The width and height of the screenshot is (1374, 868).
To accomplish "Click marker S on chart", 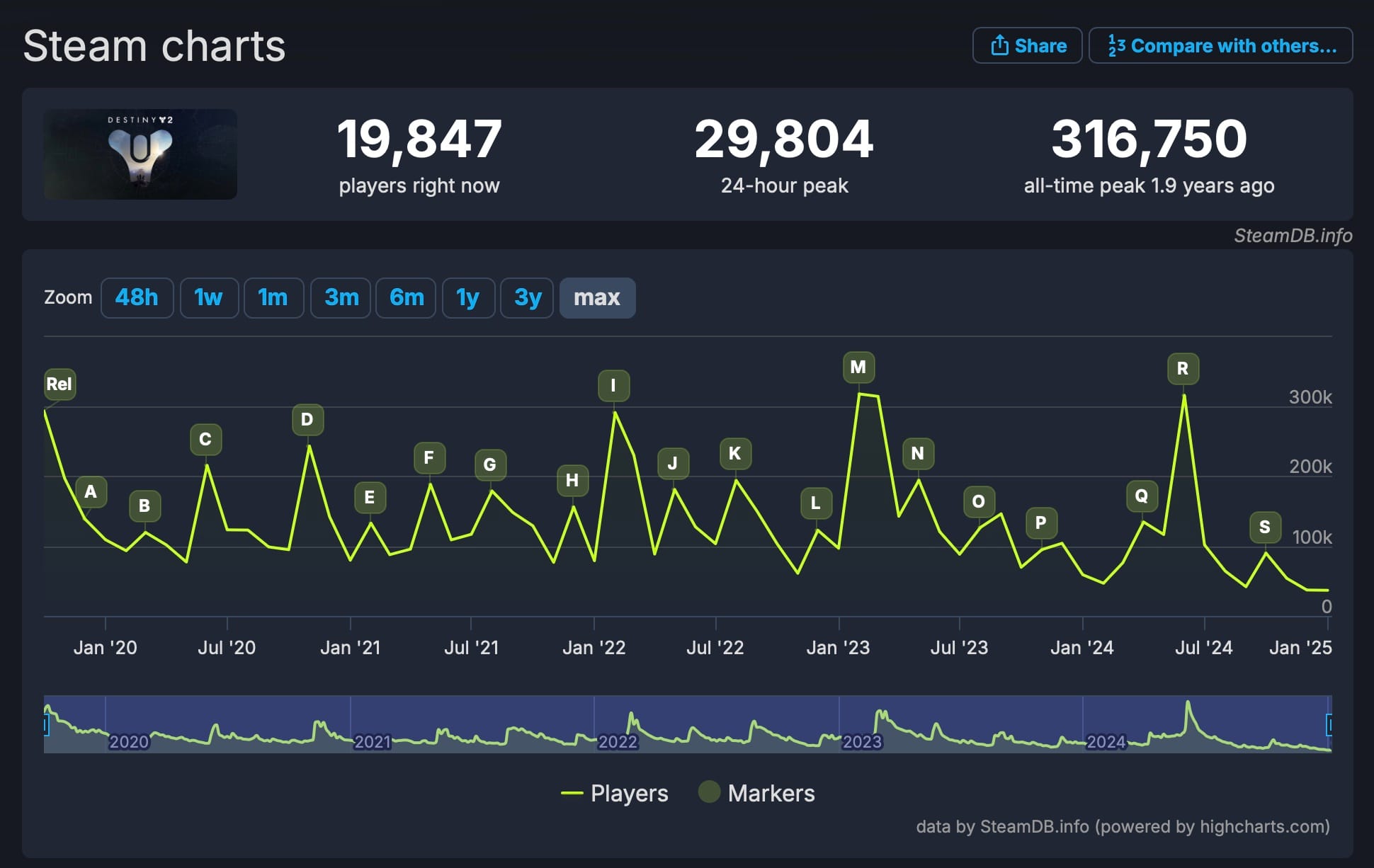I will coord(1265,527).
